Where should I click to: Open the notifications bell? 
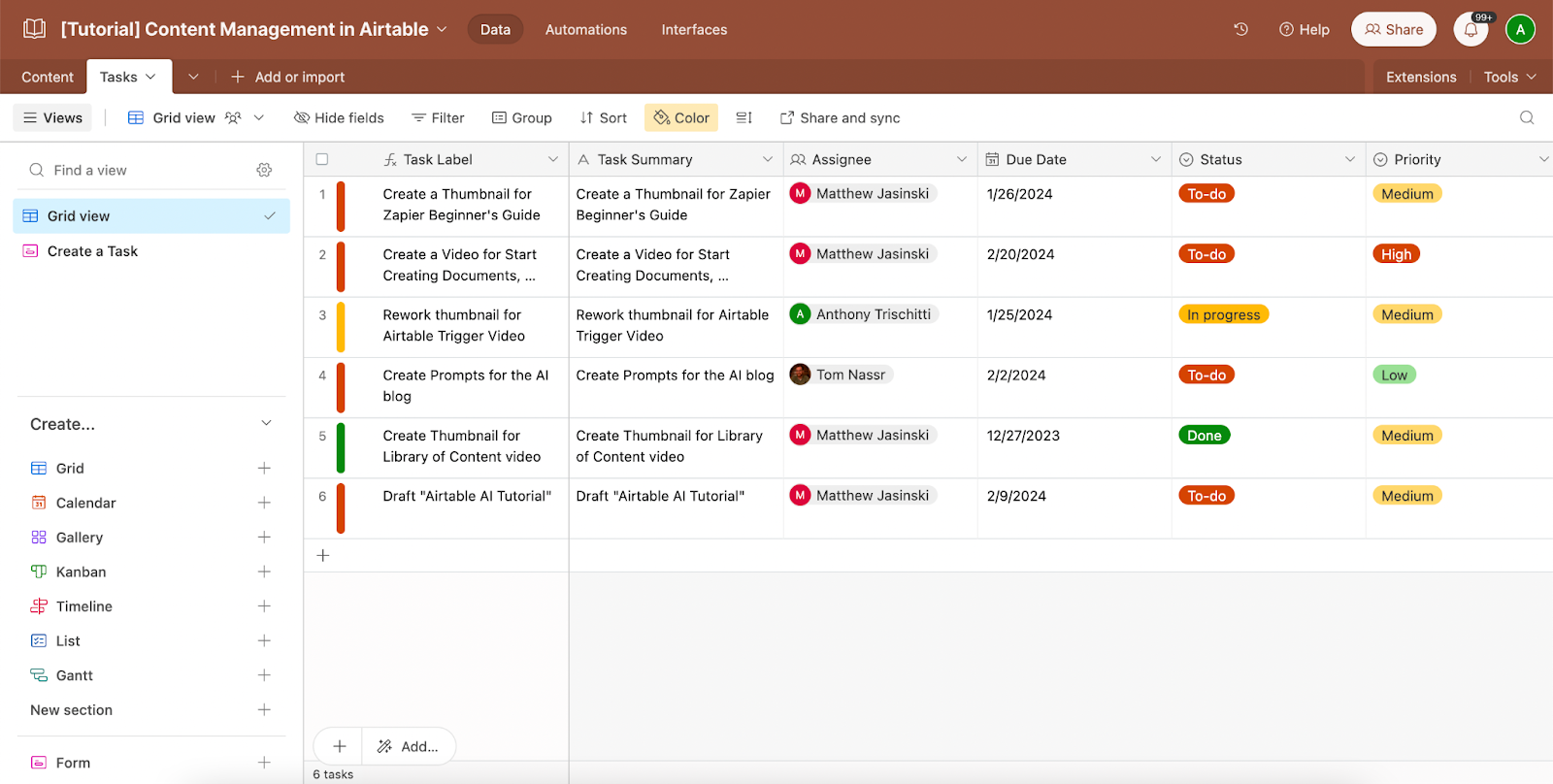click(x=1470, y=29)
